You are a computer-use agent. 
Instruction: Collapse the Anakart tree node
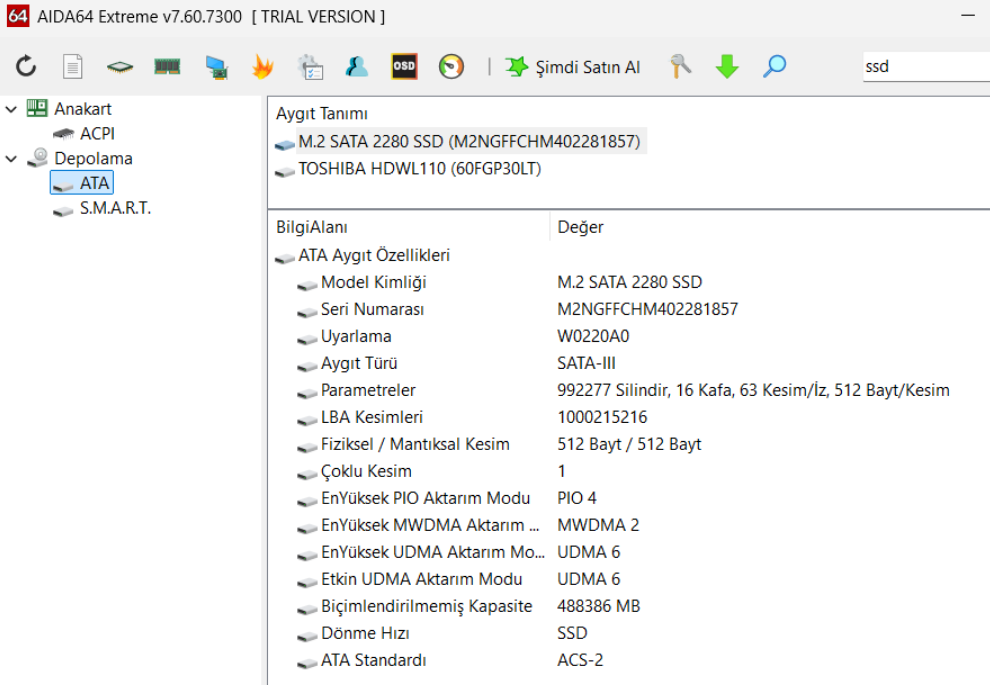11,109
